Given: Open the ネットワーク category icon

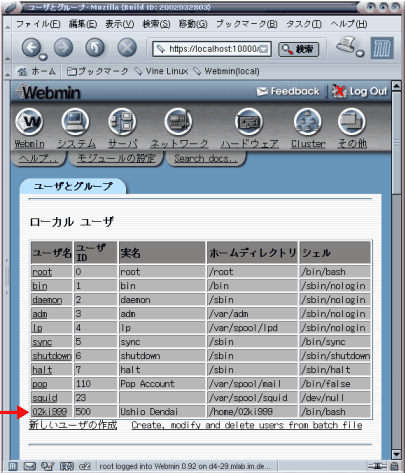Looking at the screenshot, I should 178,122.
